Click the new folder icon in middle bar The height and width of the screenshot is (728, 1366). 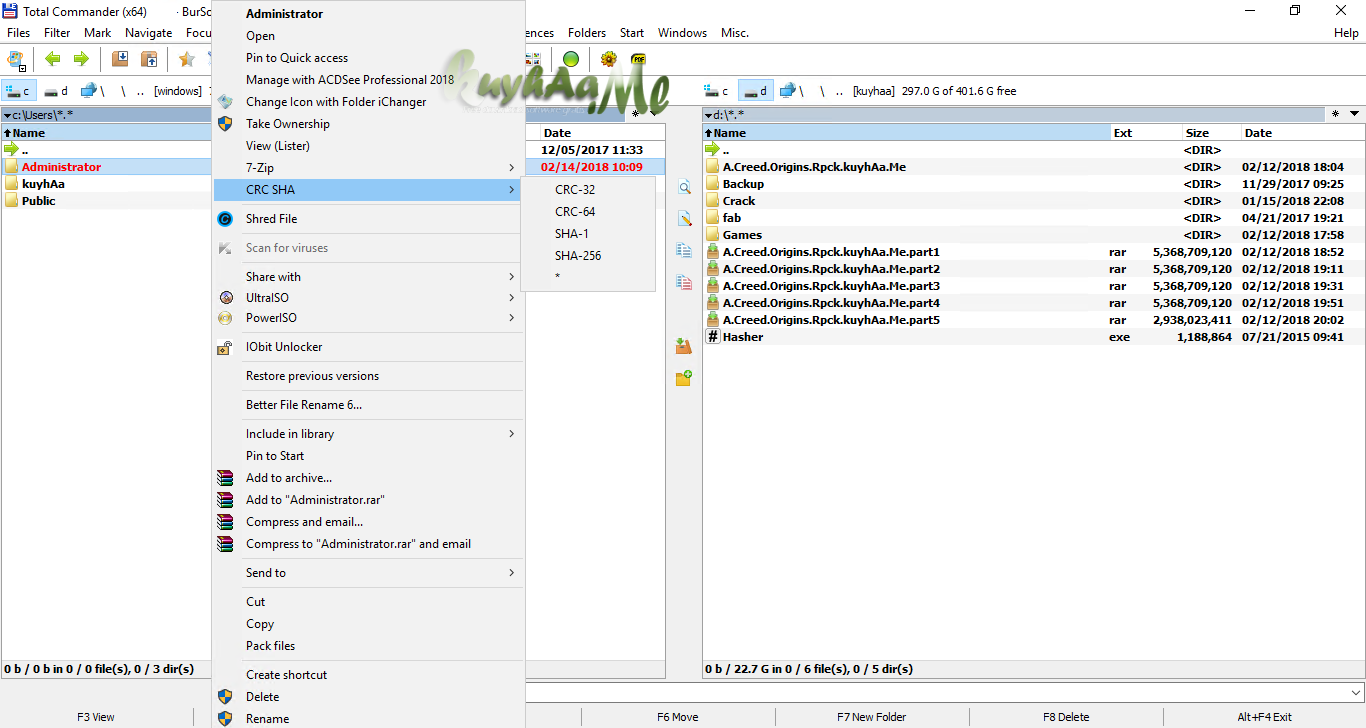tap(684, 378)
